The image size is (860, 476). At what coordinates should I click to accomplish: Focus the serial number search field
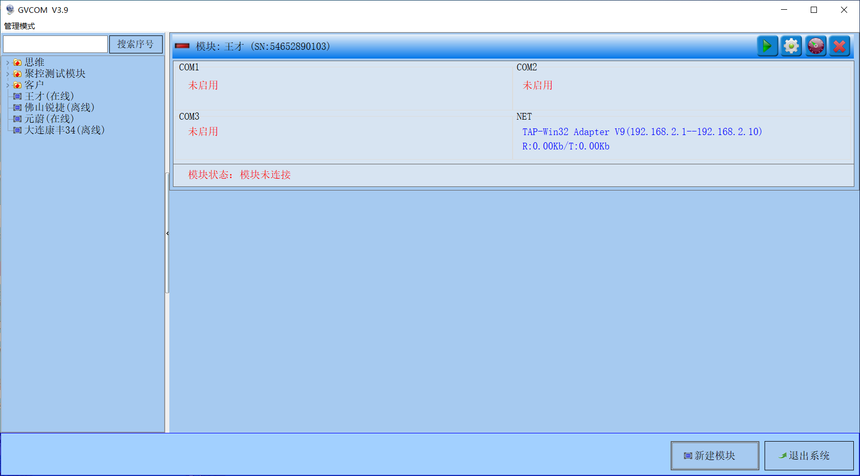55,44
